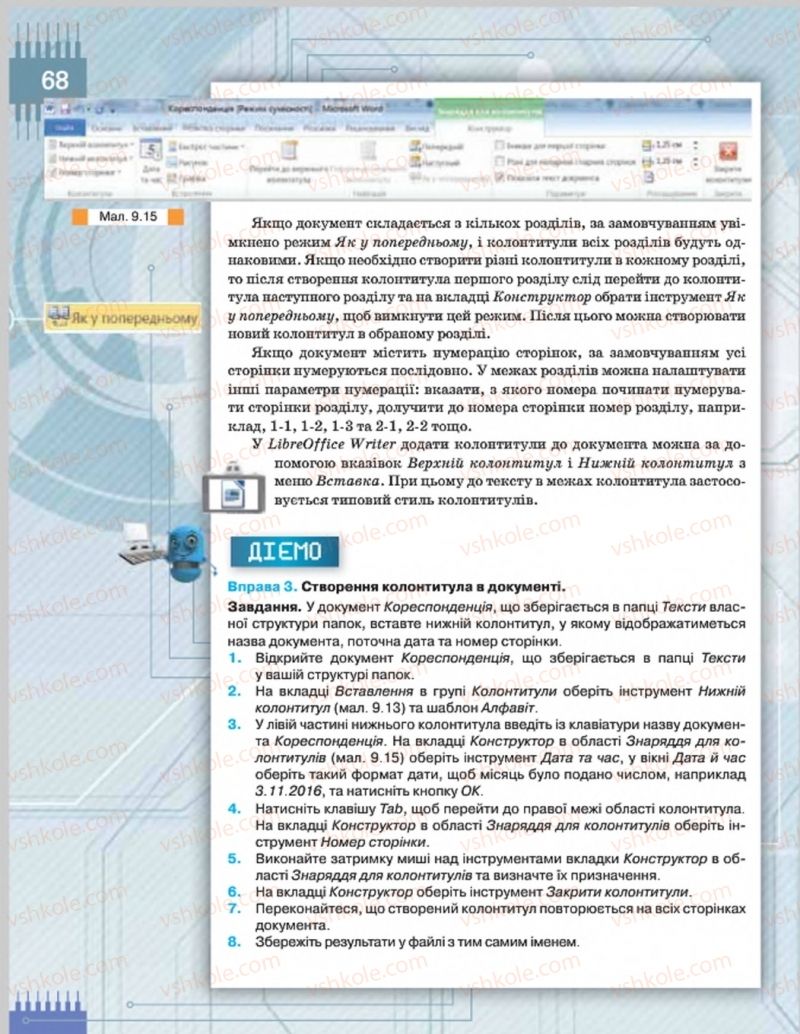Redo action in quick access toolbar
This screenshot has width=800, height=1034.
100,109
